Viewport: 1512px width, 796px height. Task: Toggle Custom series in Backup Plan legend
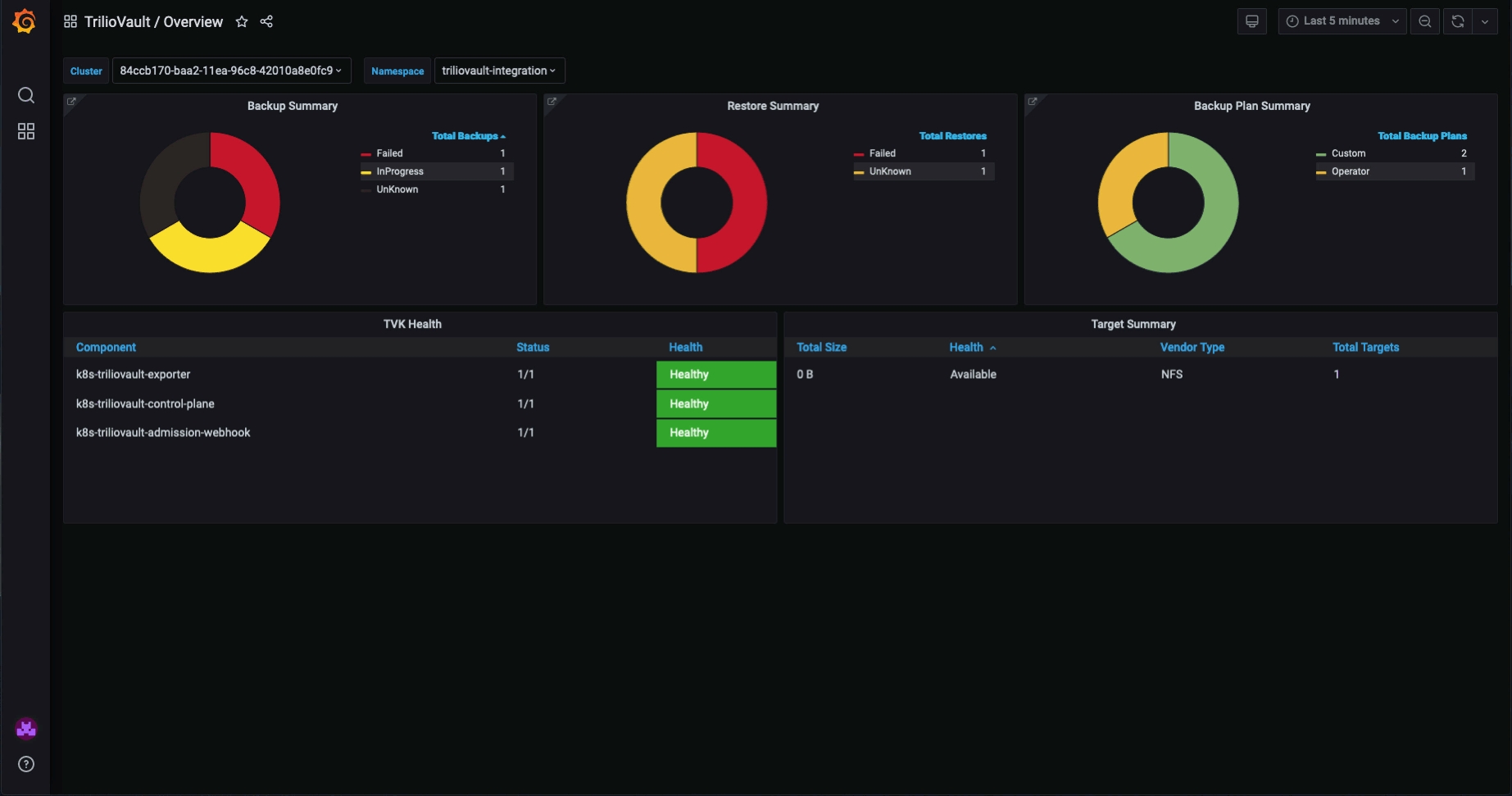click(x=1348, y=153)
